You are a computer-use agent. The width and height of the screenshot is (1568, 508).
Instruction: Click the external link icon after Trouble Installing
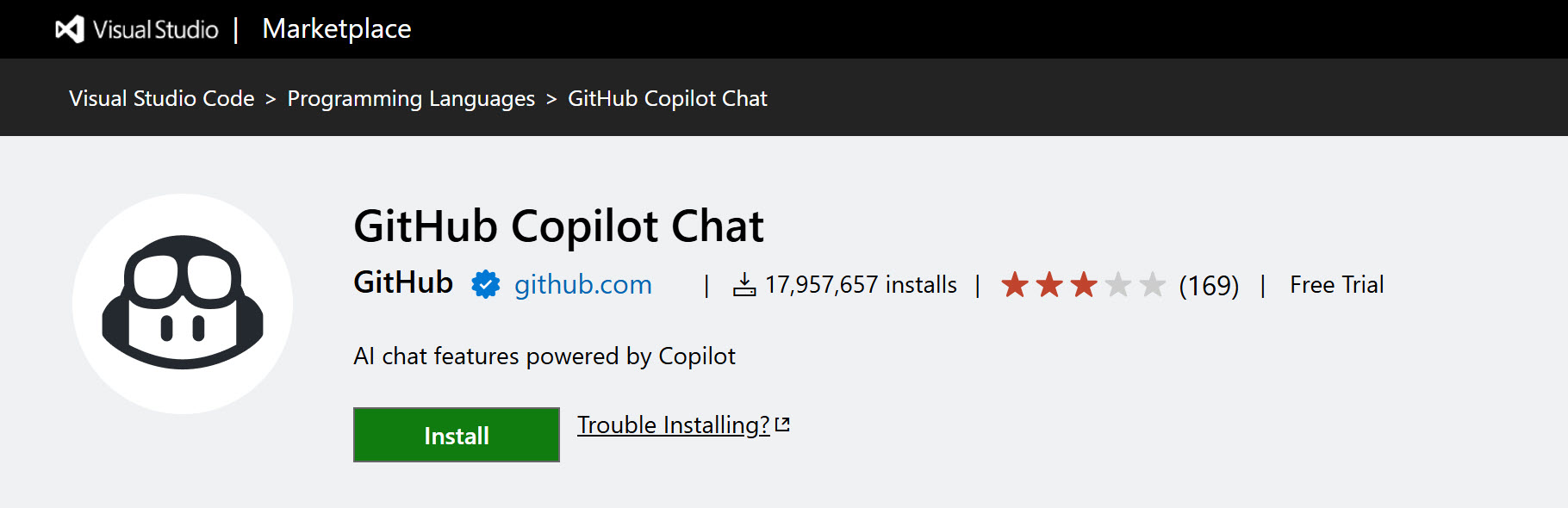pyautogui.click(x=784, y=423)
